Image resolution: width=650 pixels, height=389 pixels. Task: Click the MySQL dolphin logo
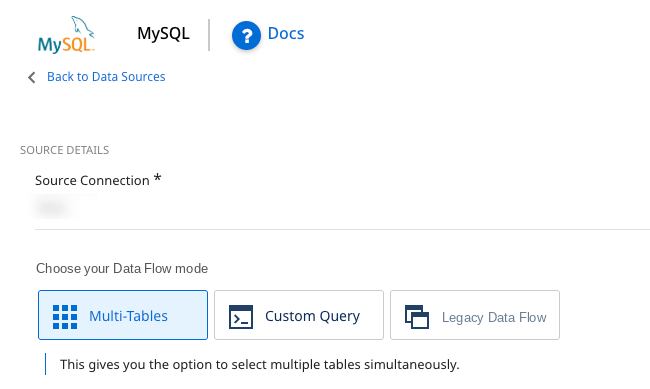pyautogui.click(x=66, y=35)
